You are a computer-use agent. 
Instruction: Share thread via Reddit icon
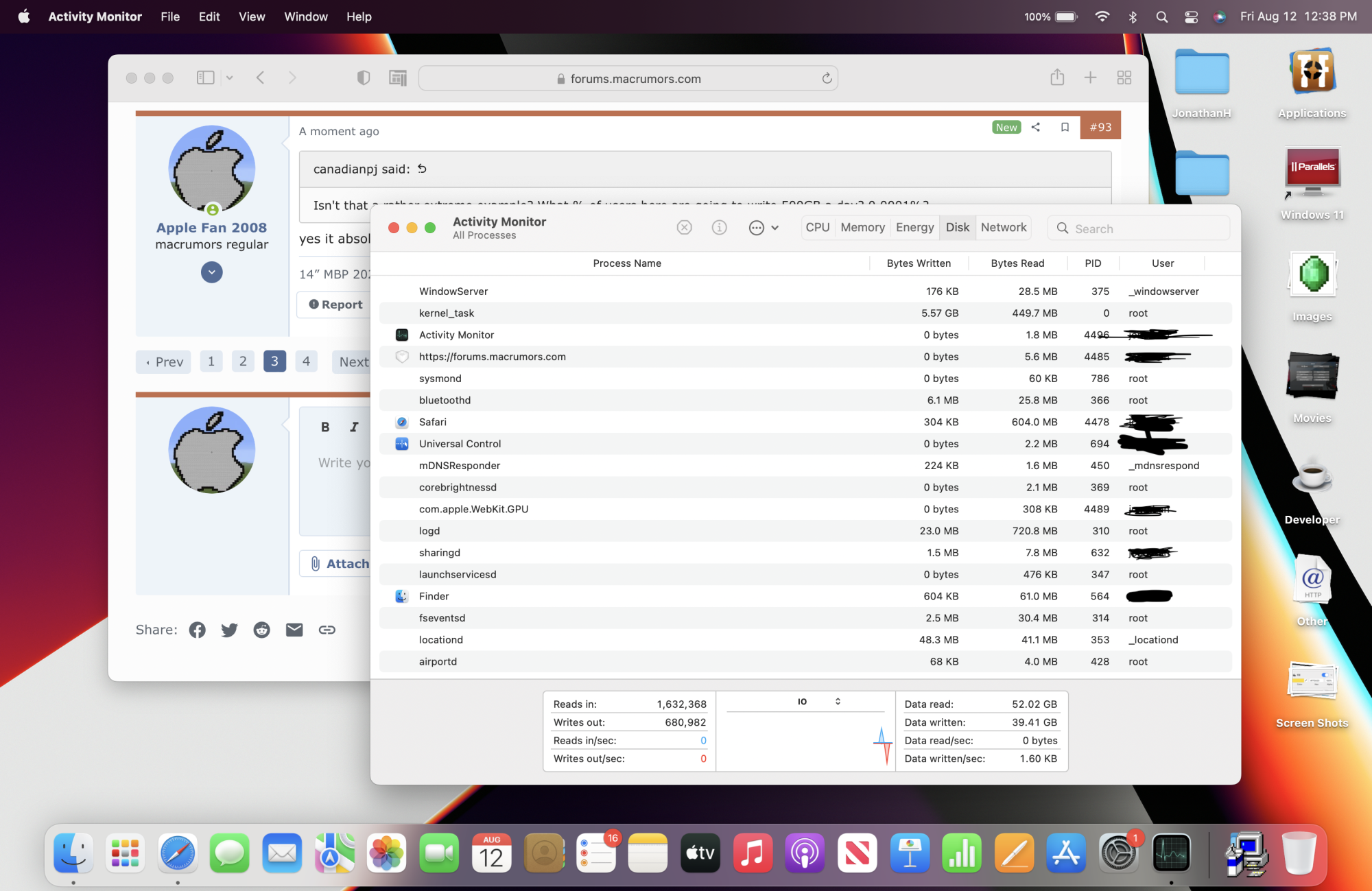pyautogui.click(x=261, y=630)
